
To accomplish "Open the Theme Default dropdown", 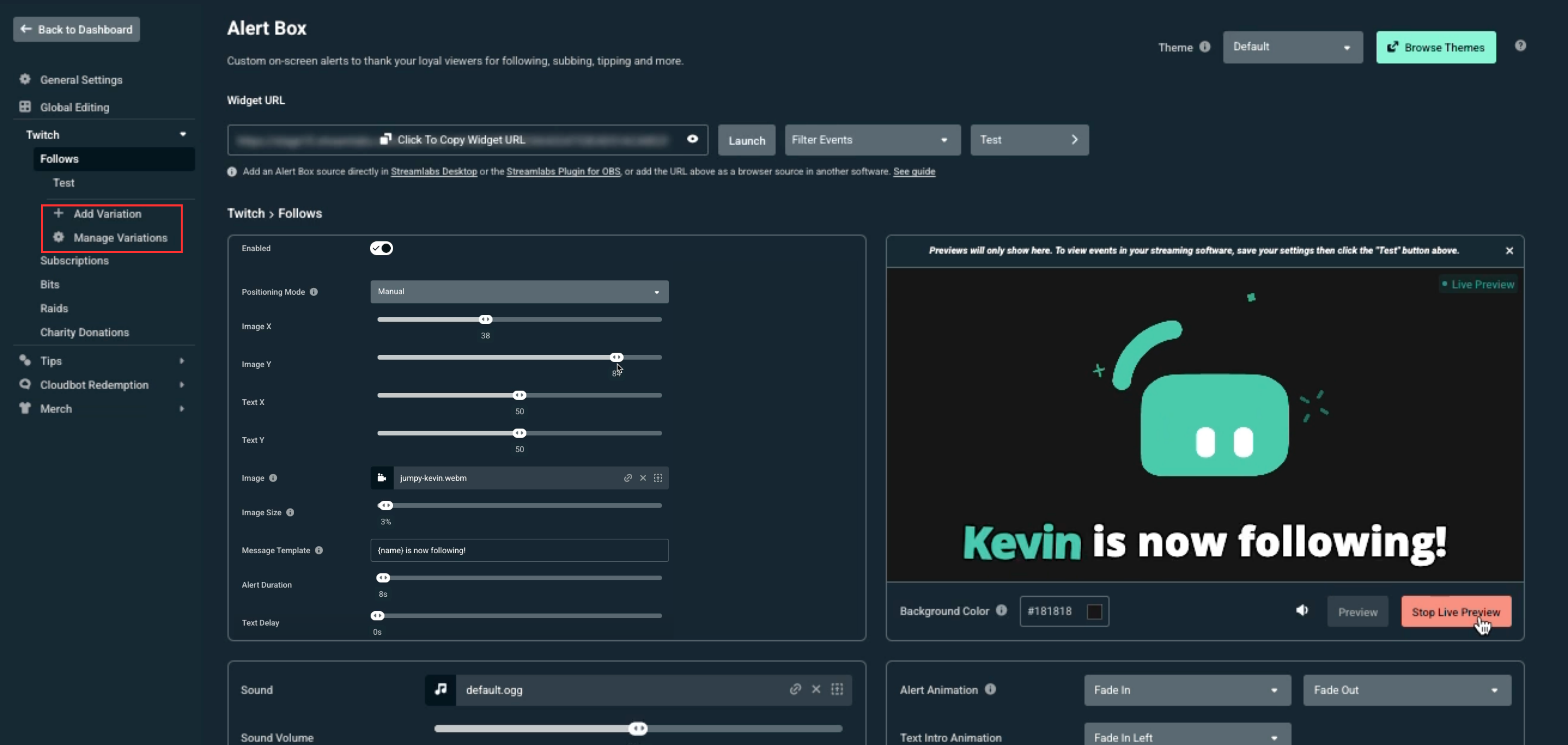I will (x=1292, y=47).
